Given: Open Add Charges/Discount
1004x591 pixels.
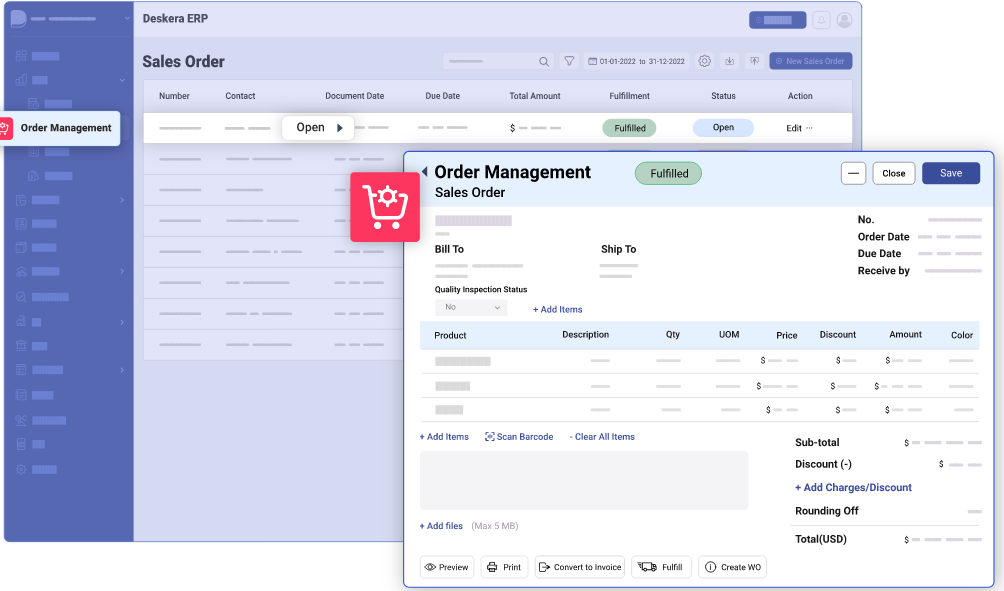Looking at the screenshot, I should (x=853, y=487).
